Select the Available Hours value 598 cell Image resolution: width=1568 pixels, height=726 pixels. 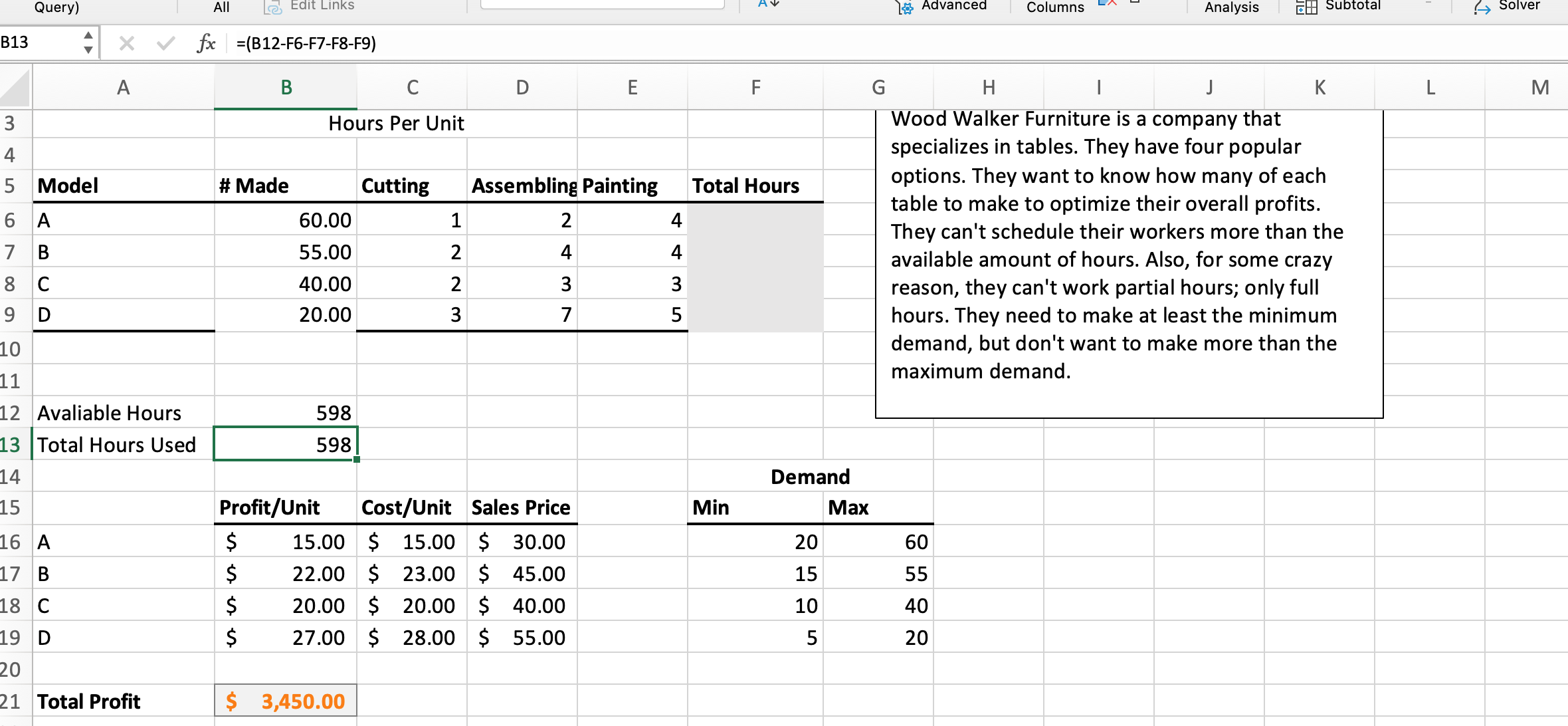click(286, 412)
